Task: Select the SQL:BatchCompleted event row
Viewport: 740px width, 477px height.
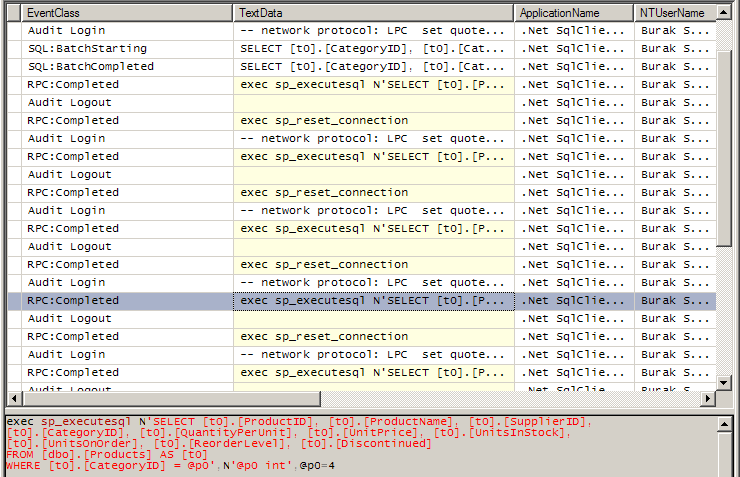Action: 91,66
